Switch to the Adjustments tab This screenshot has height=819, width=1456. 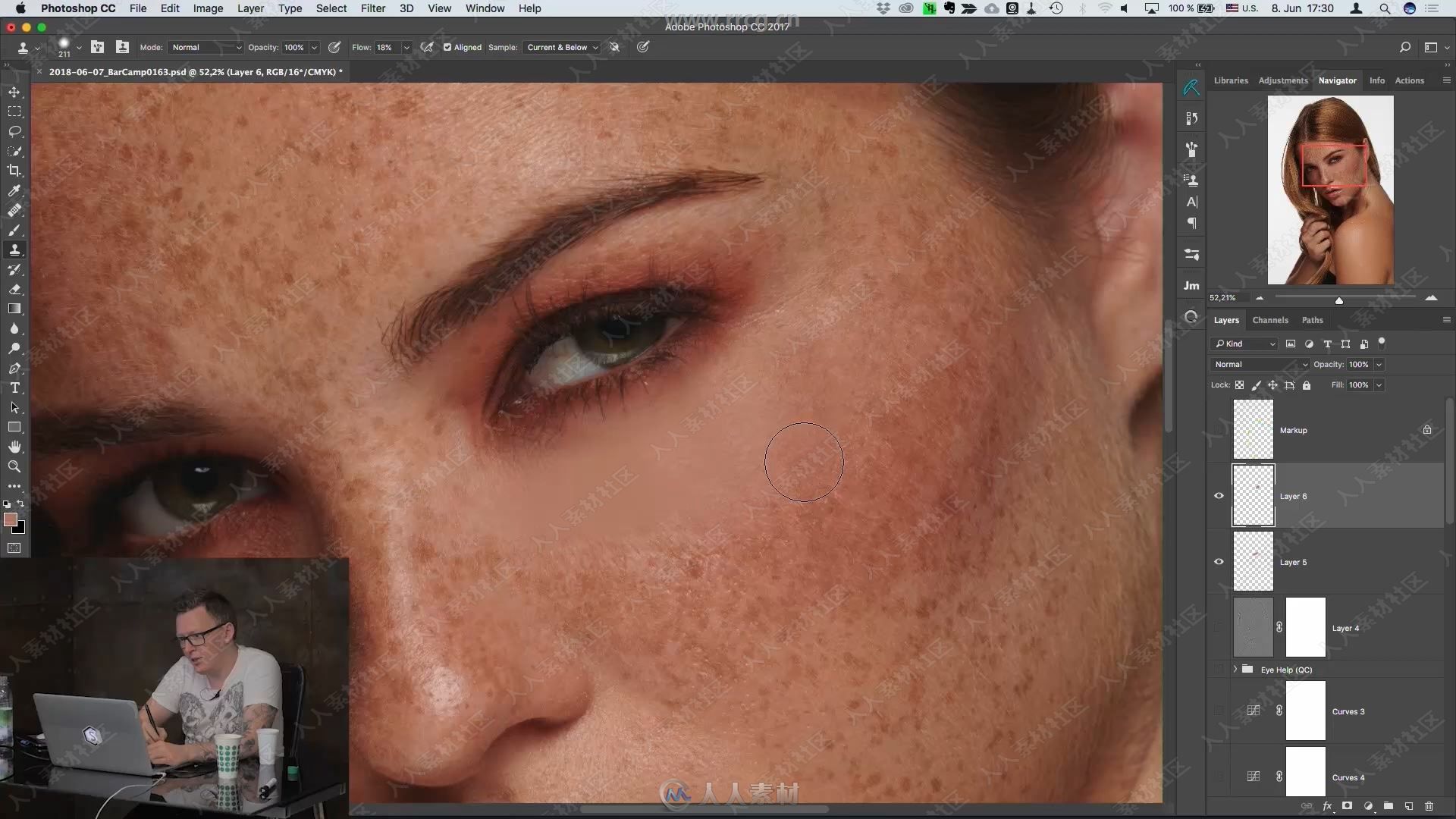tap(1283, 80)
